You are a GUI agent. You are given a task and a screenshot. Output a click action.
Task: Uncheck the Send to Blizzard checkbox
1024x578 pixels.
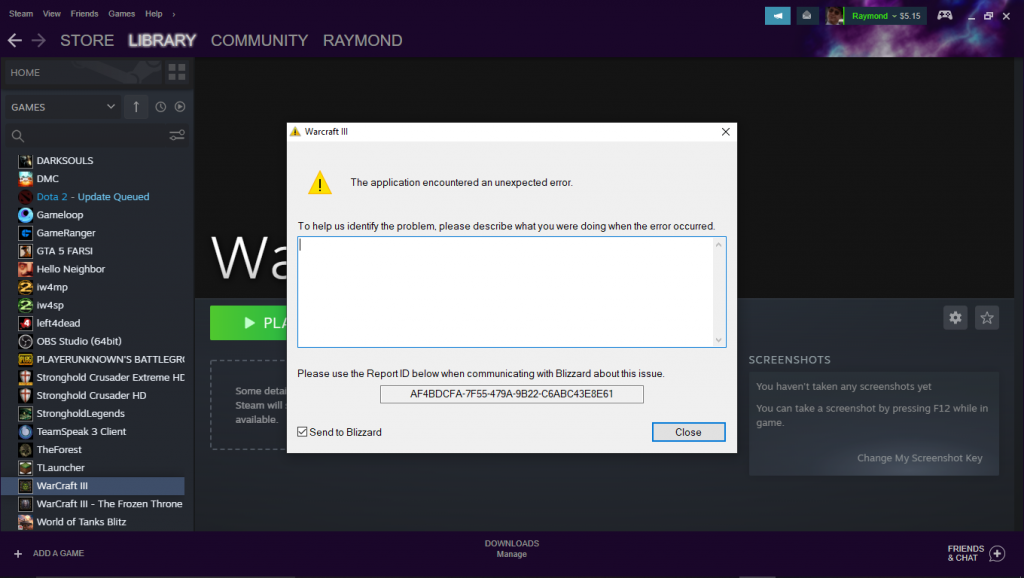click(303, 432)
